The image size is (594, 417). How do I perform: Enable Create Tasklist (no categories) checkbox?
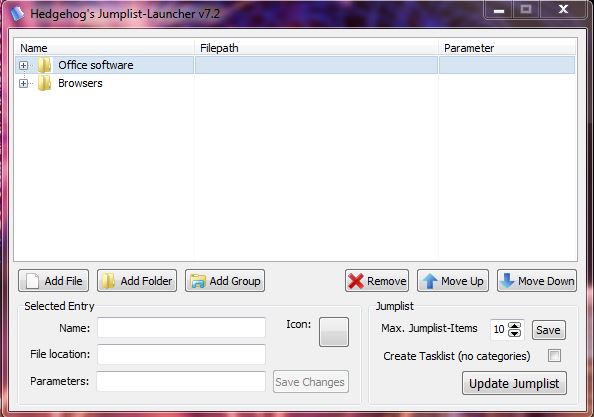pyautogui.click(x=554, y=356)
